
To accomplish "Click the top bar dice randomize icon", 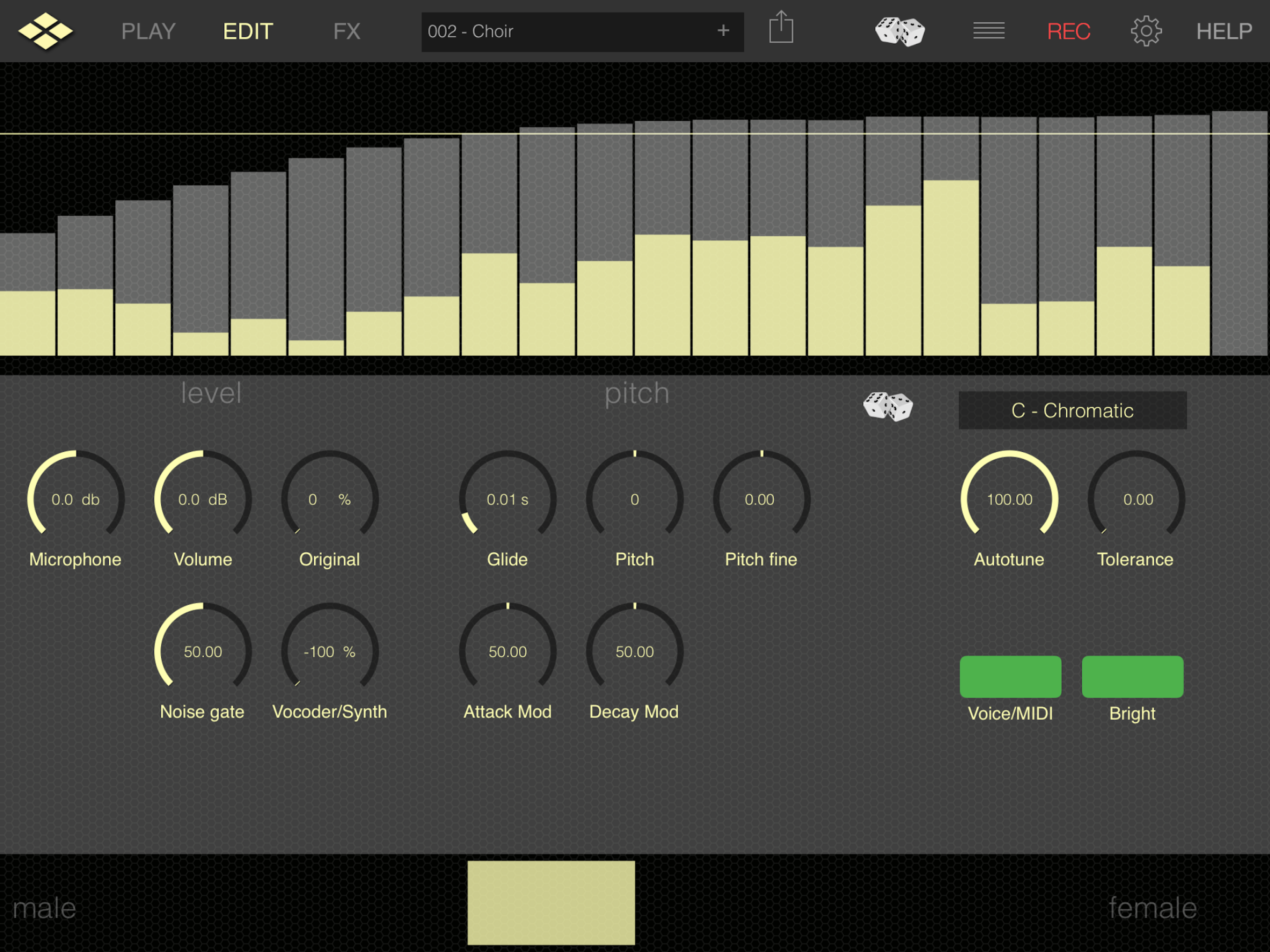I will click(x=899, y=31).
